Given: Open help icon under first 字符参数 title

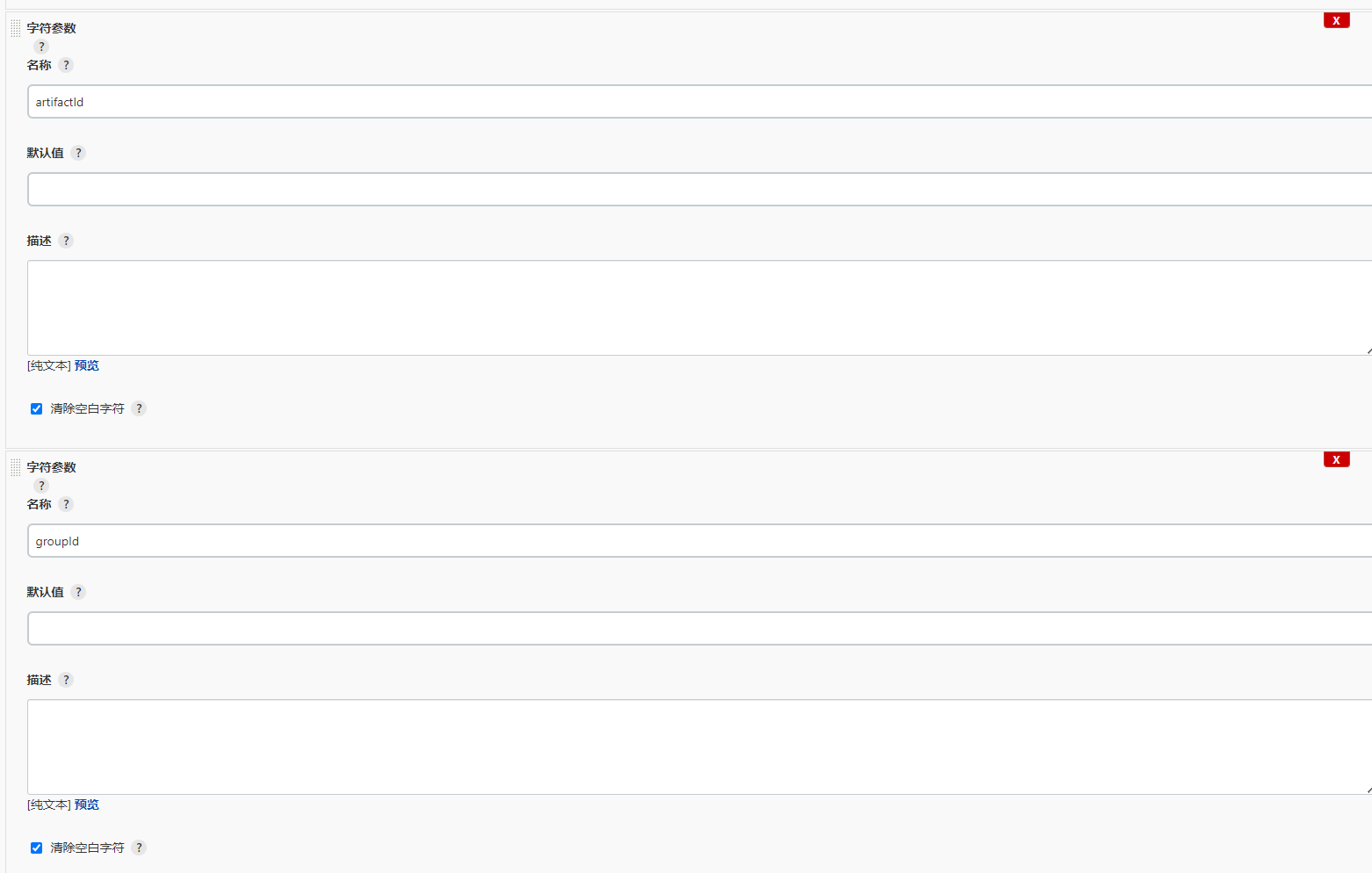Looking at the screenshot, I should 41,47.
